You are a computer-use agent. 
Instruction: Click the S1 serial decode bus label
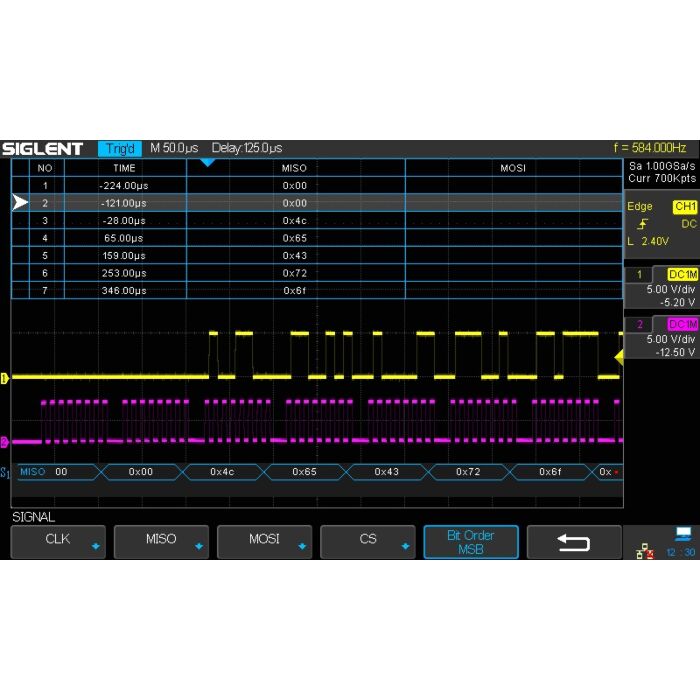[x=6, y=471]
